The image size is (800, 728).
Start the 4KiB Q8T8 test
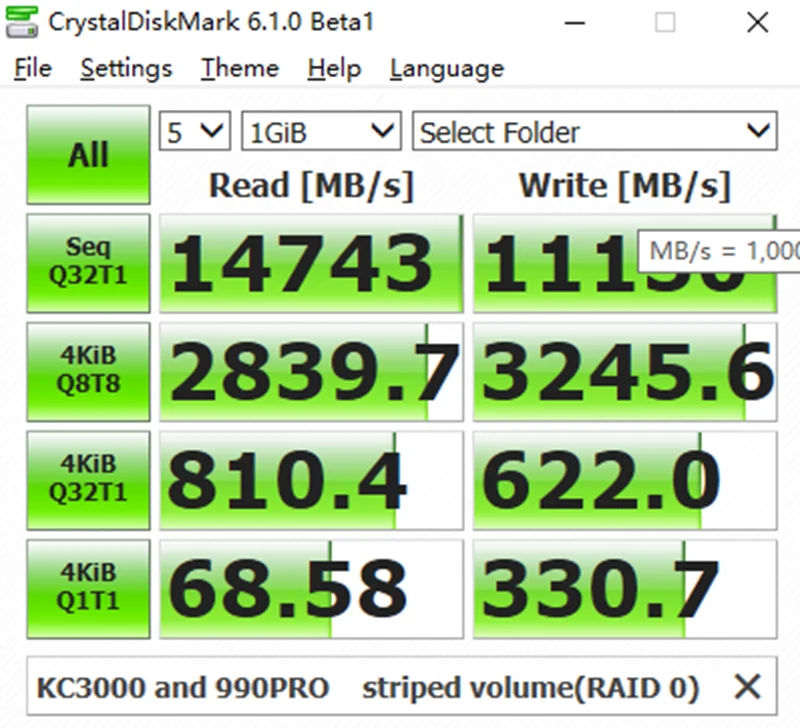(x=88, y=371)
